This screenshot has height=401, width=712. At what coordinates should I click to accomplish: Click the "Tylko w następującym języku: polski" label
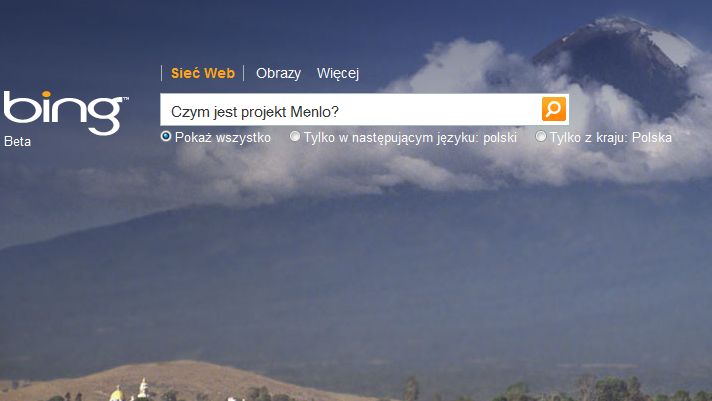410,138
